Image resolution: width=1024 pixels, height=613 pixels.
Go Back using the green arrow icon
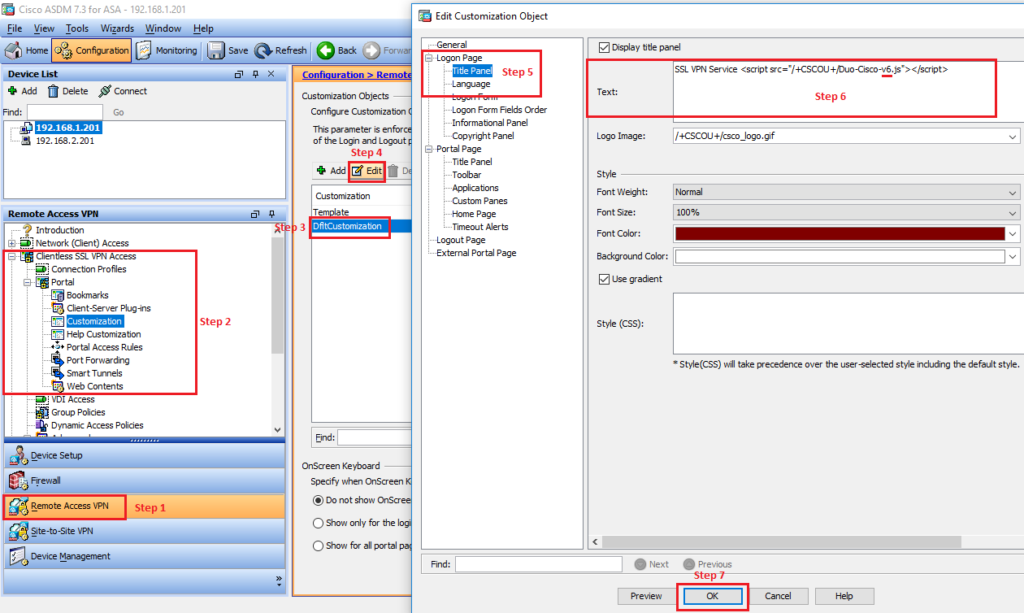[x=328, y=50]
